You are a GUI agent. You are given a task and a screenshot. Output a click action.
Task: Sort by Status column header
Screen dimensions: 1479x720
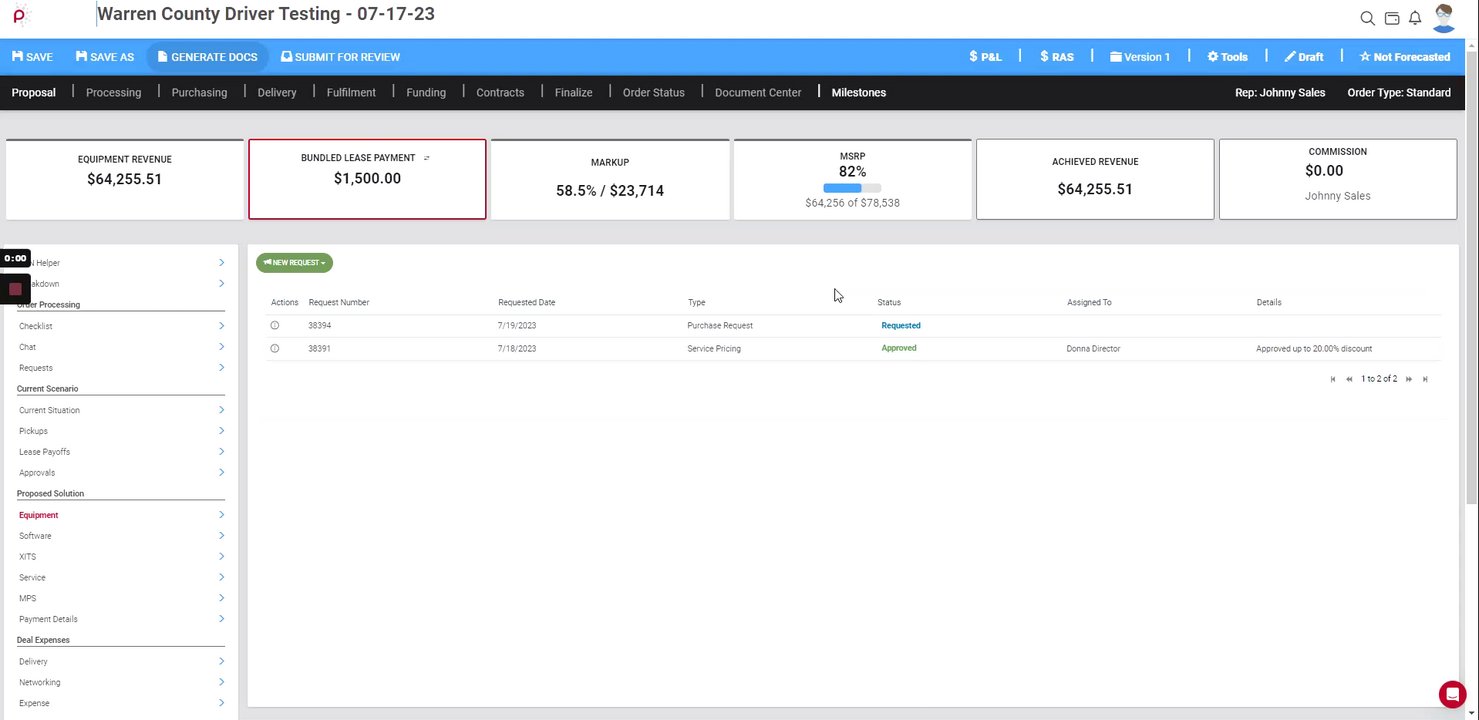(889, 302)
